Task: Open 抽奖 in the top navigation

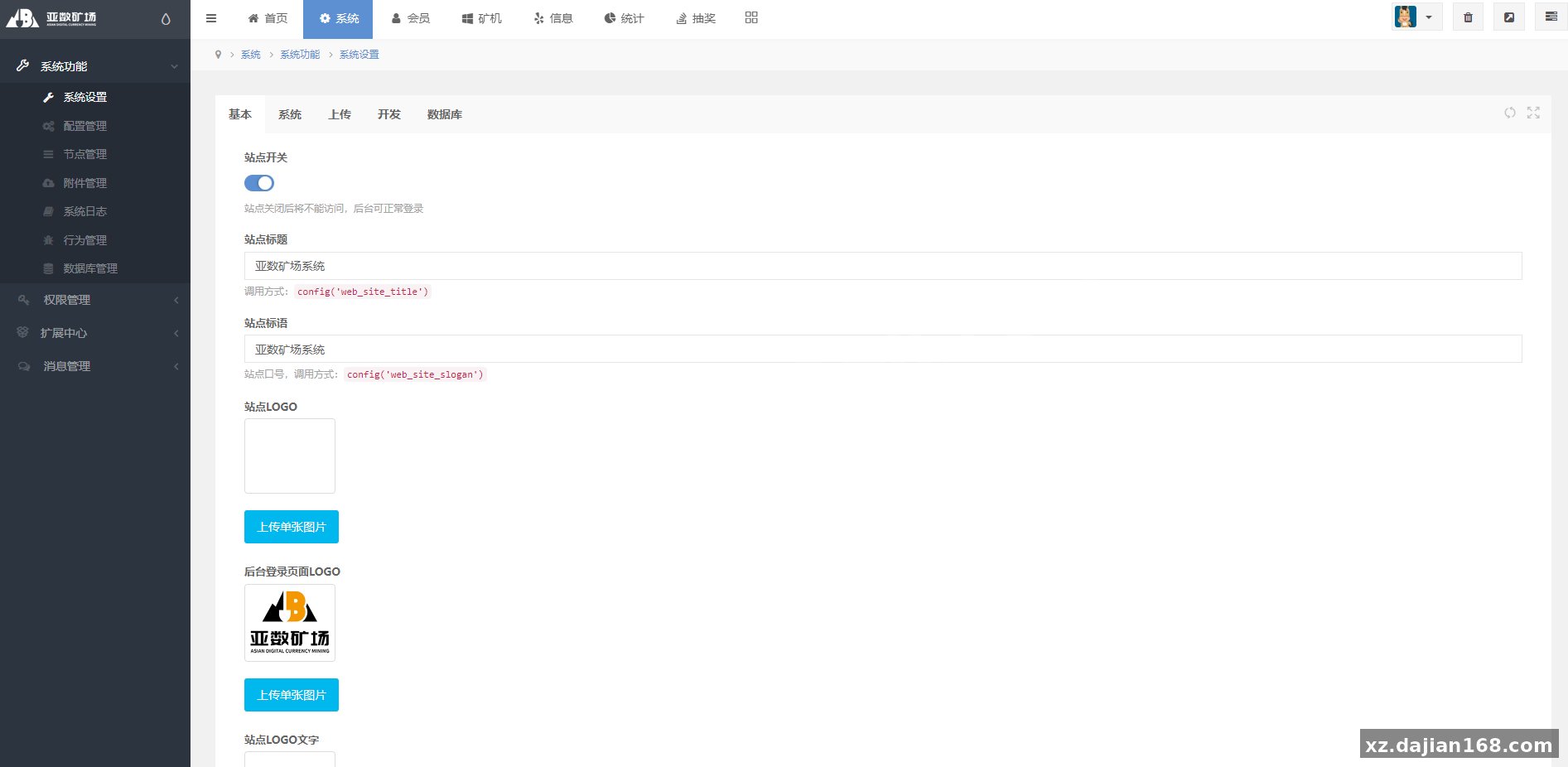Action: pos(696,18)
